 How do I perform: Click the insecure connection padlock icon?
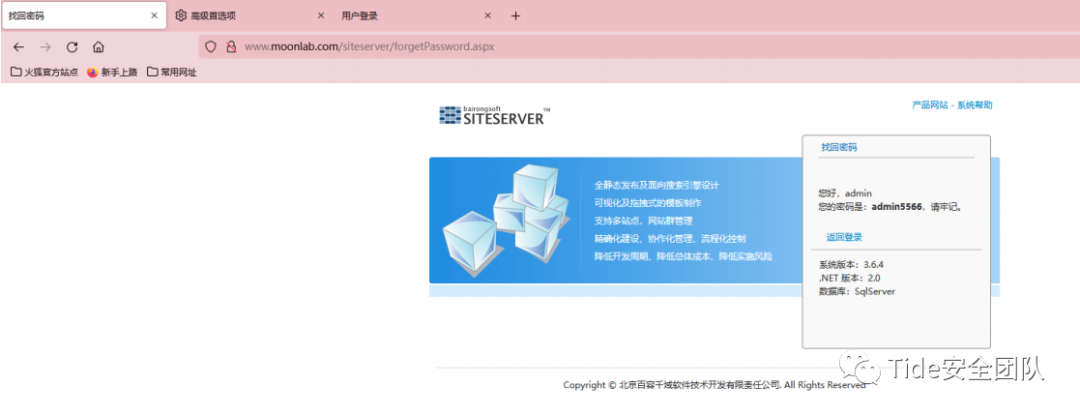231,47
